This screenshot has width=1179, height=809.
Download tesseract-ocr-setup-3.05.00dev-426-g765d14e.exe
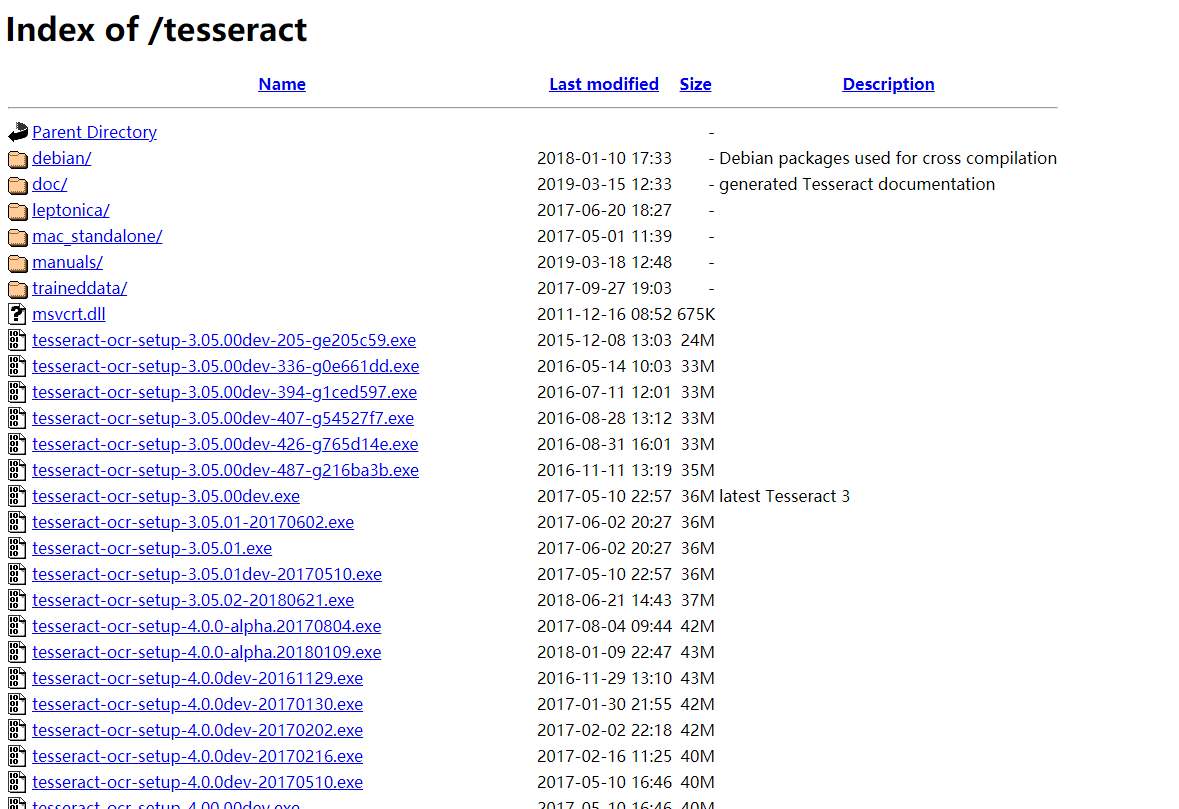tap(226, 444)
